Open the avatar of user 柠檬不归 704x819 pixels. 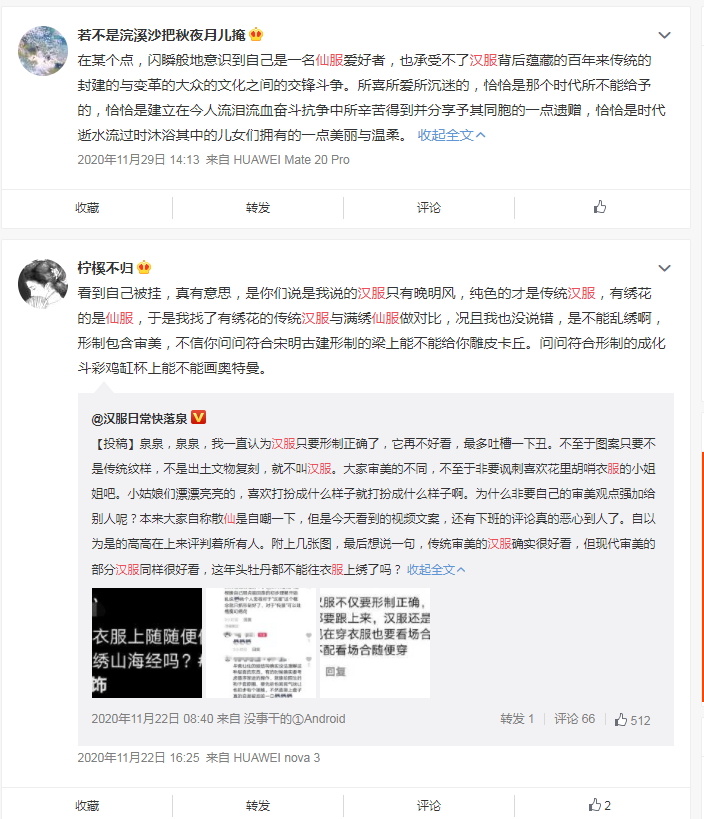pyautogui.click(x=43, y=284)
